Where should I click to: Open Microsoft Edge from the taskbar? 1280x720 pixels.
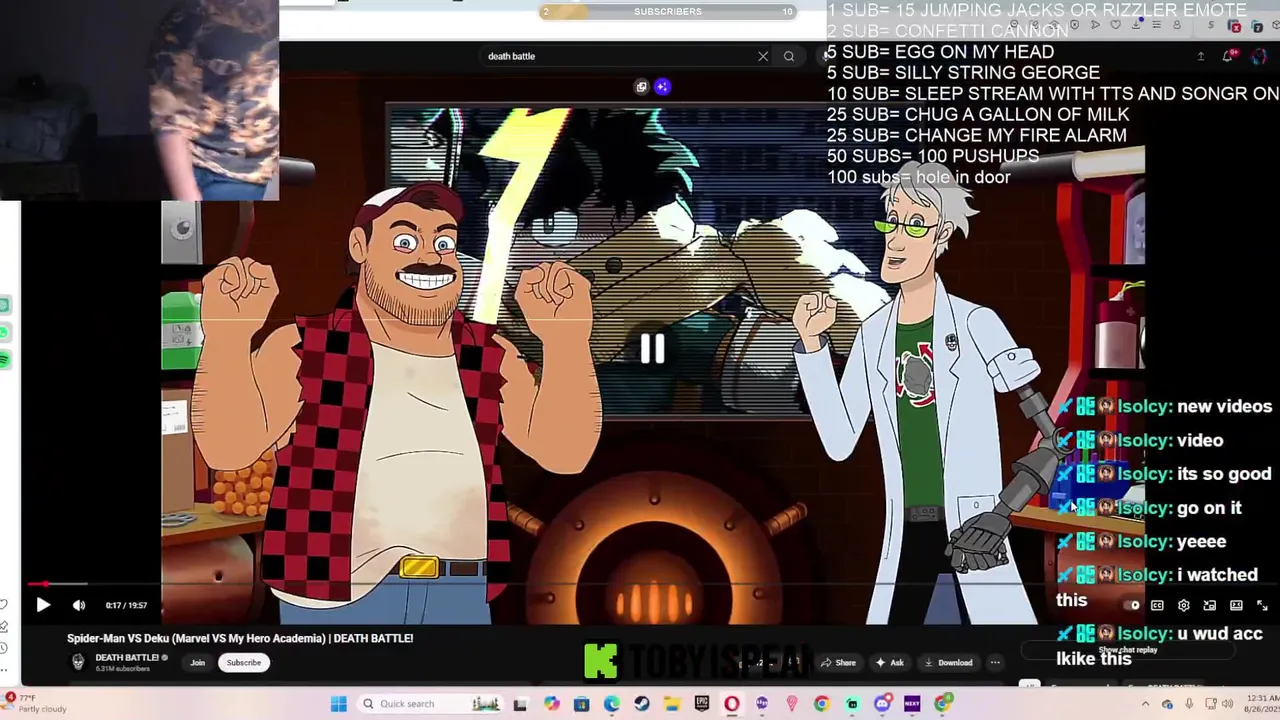[x=611, y=704]
